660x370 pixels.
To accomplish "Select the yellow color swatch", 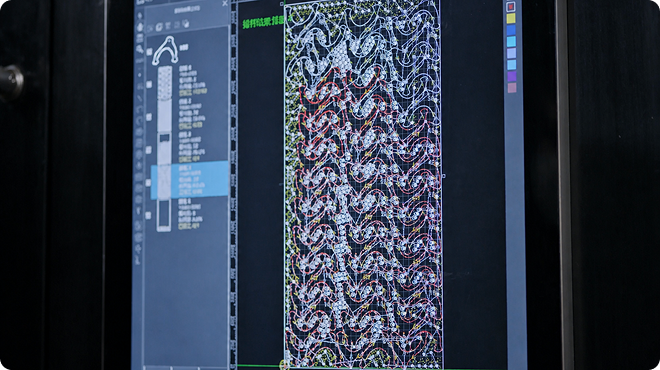I will point(511,19).
